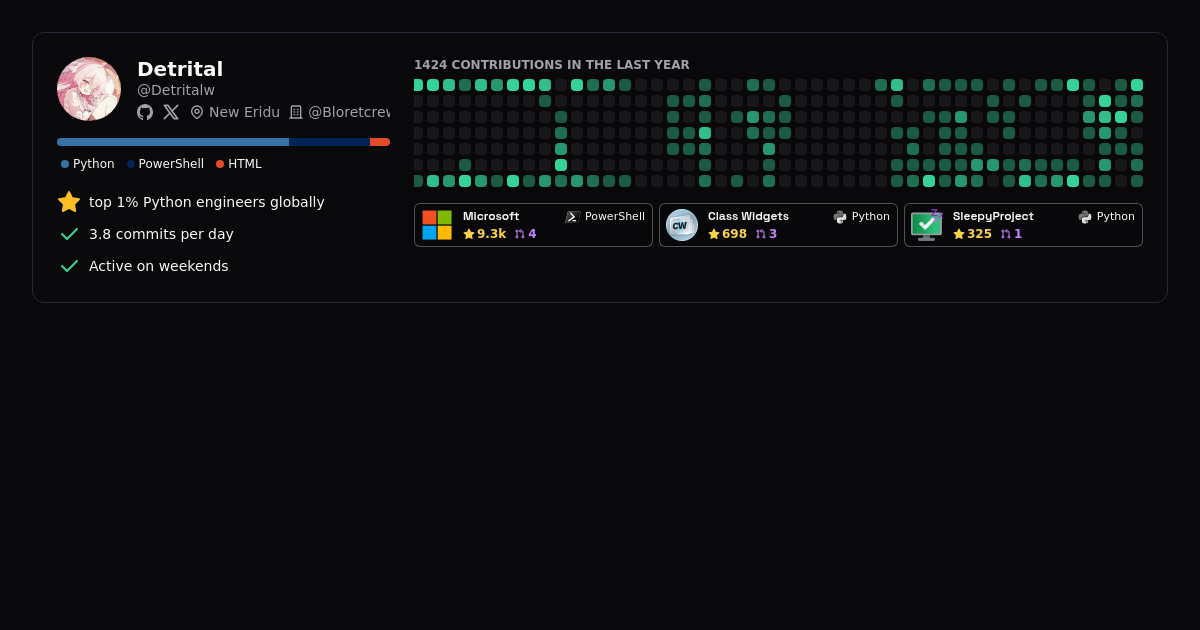Click '3.8 commits per day' text
This screenshot has height=630, width=1200.
(161, 234)
